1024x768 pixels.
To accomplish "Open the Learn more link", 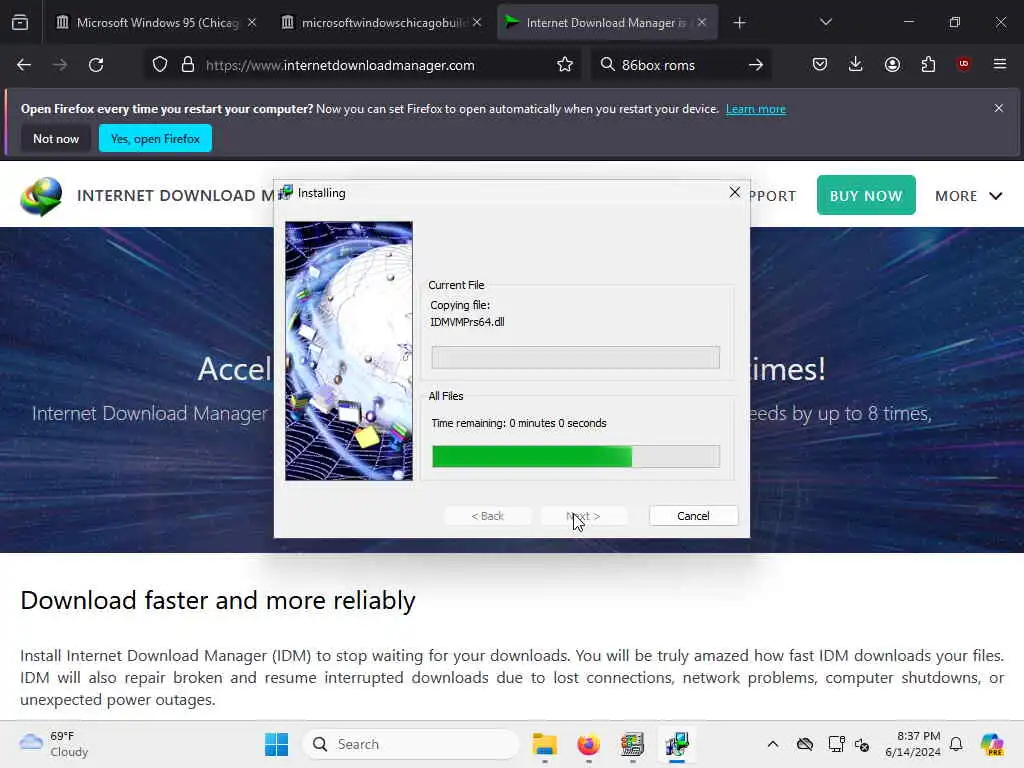I will [x=756, y=109].
